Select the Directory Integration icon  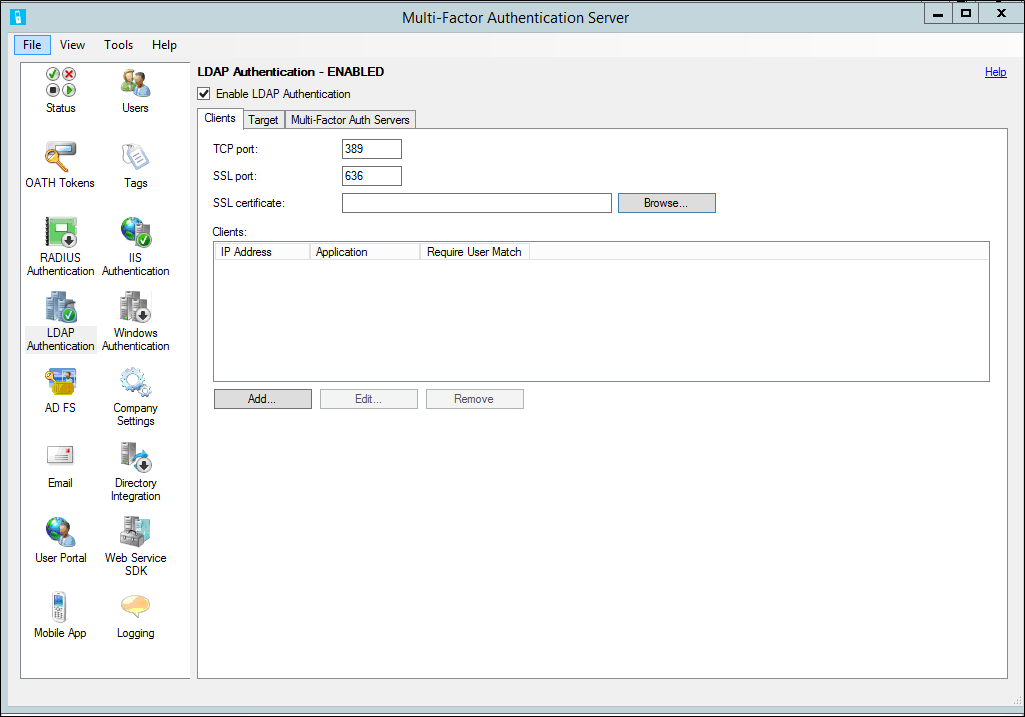135,463
